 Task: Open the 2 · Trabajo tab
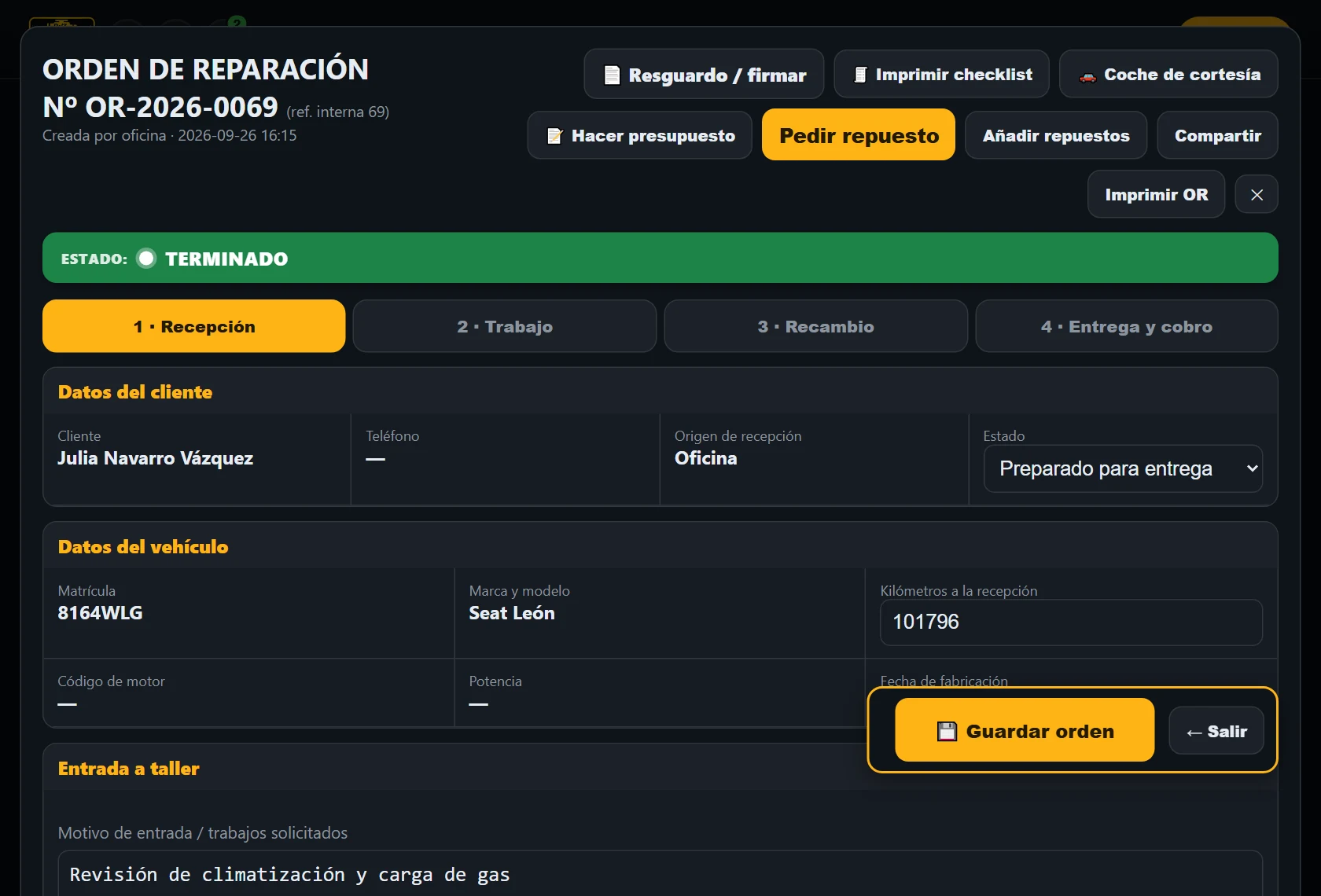505,326
